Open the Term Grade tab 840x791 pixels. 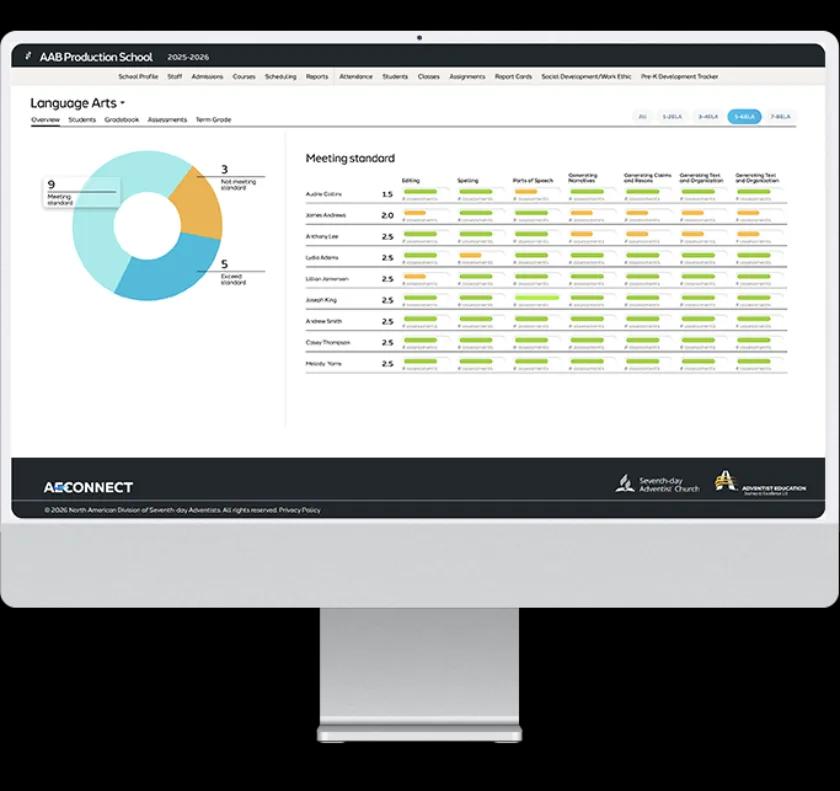pos(213,120)
